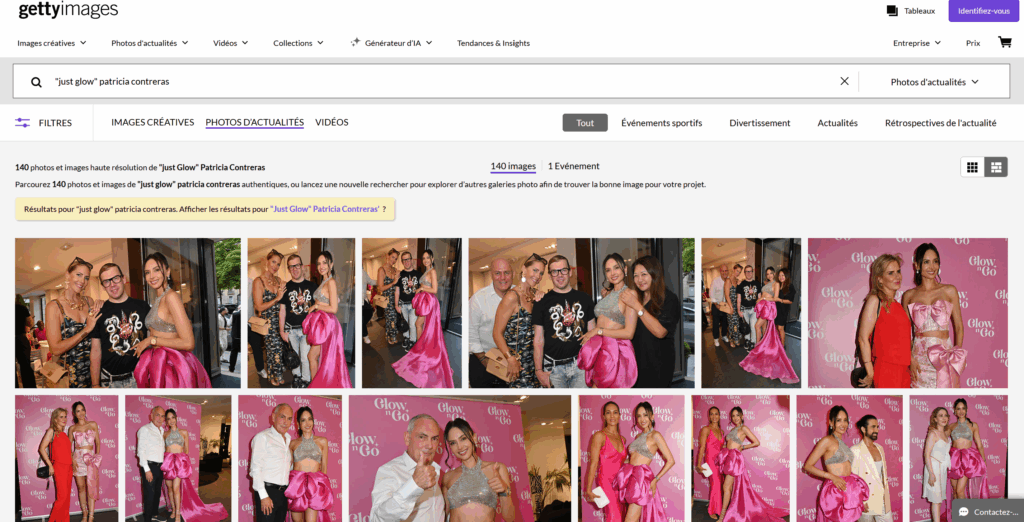Image resolution: width=1024 pixels, height=522 pixels.
Task: Filter by Divertissement
Action: 760,123
